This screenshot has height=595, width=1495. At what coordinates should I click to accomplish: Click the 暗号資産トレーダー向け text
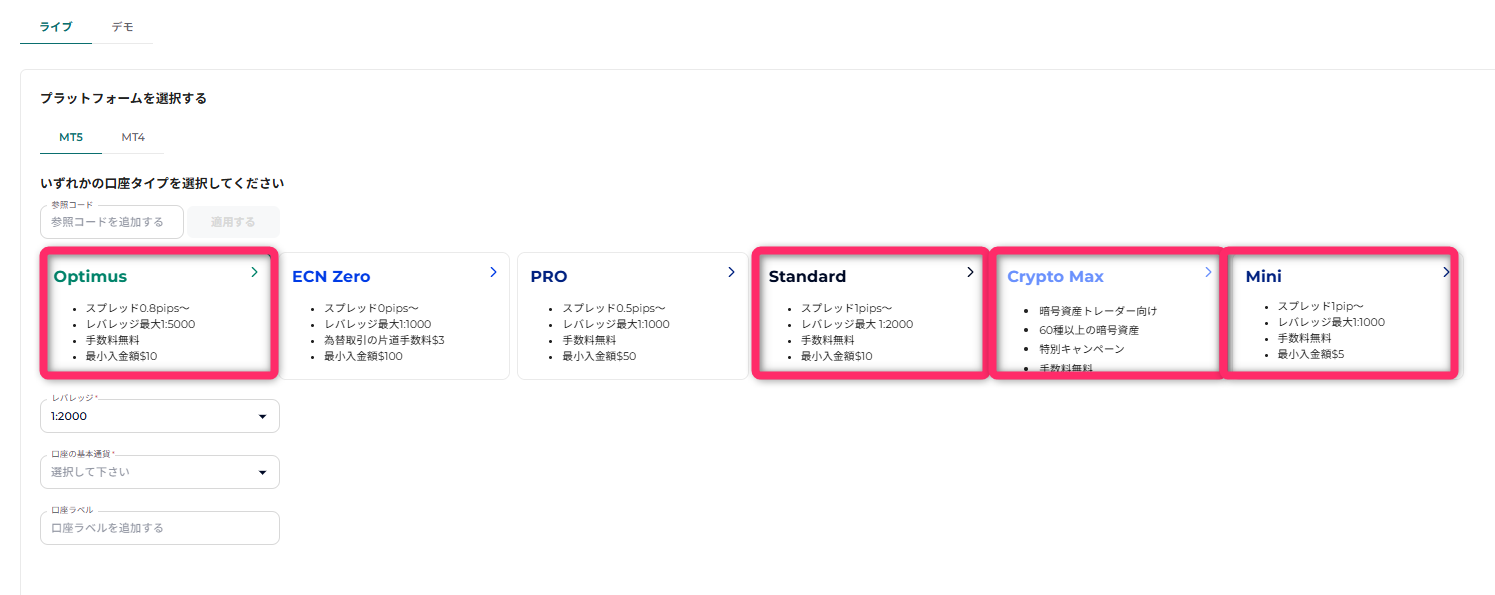point(1098,311)
